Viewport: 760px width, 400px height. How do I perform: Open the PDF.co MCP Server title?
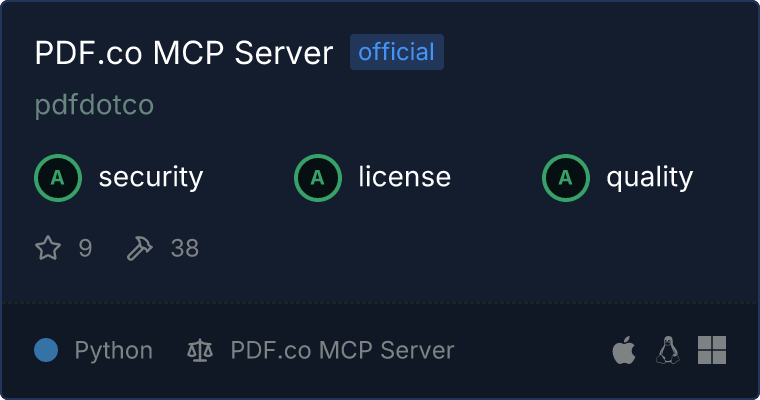coord(184,52)
